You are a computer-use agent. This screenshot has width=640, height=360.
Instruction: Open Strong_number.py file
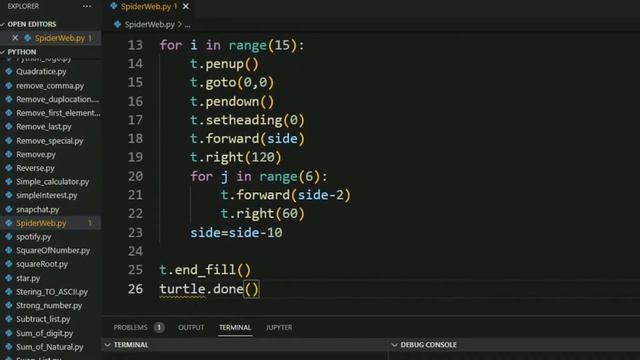point(49,306)
